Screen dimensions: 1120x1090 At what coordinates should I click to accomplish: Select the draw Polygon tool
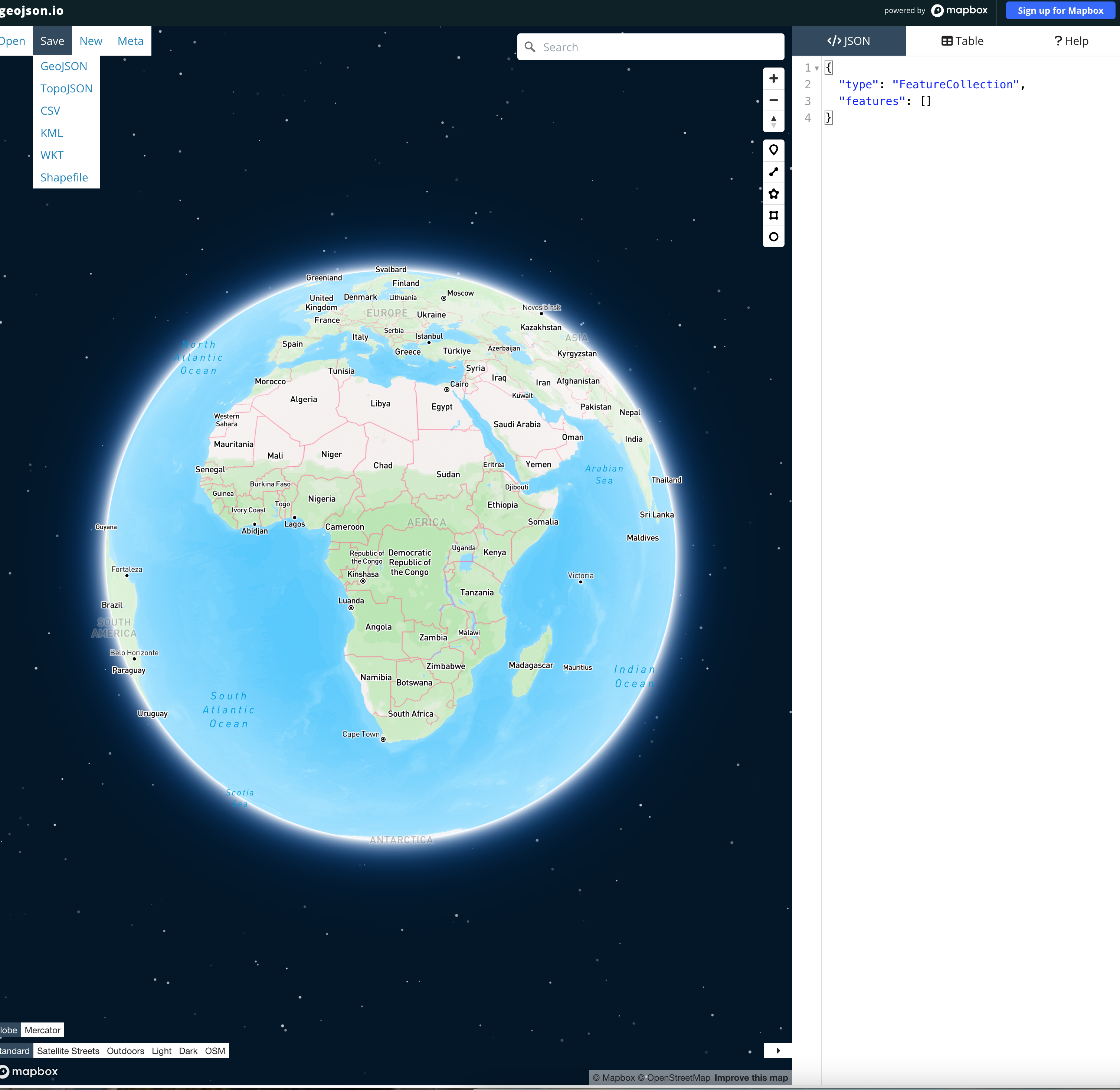pyautogui.click(x=773, y=194)
